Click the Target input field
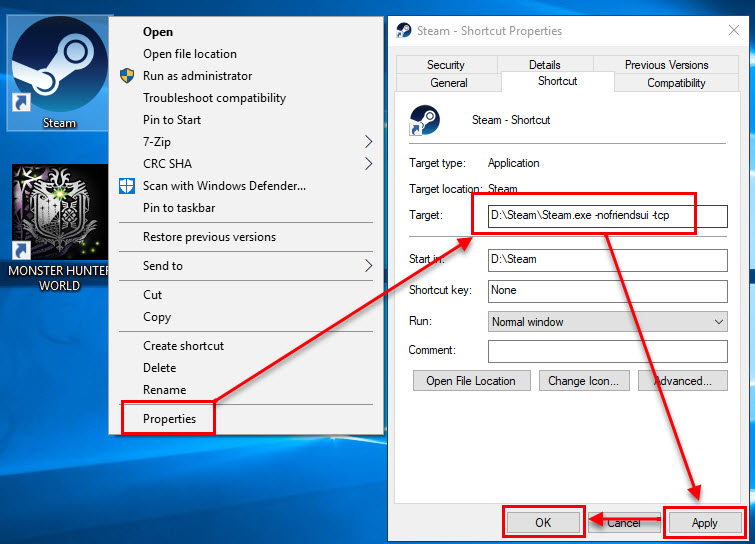The width and height of the screenshot is (755, 544). pyautogui.click(x=608, y=216)
